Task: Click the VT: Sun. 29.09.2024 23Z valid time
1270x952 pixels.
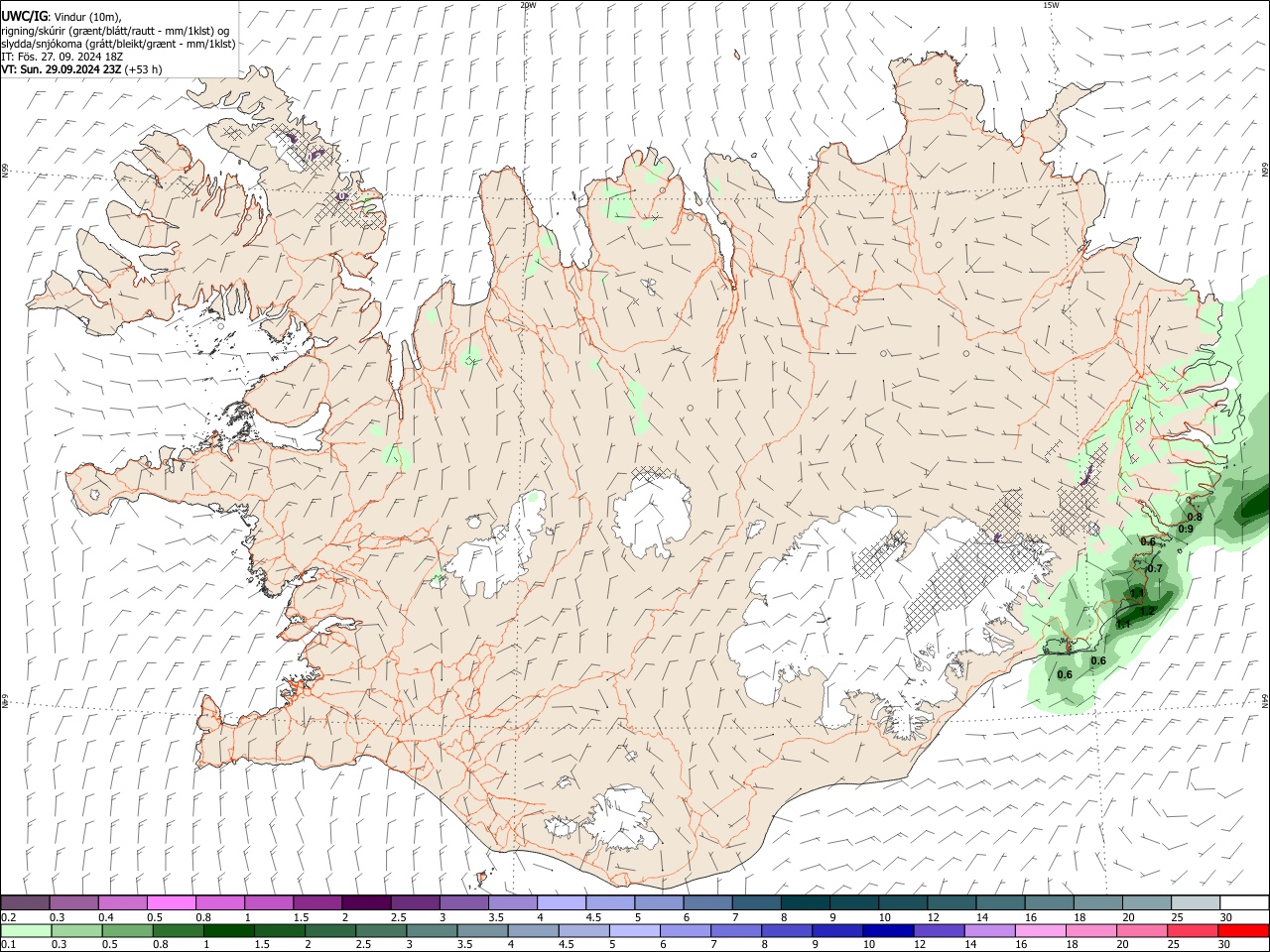Action: pos(62,69)
